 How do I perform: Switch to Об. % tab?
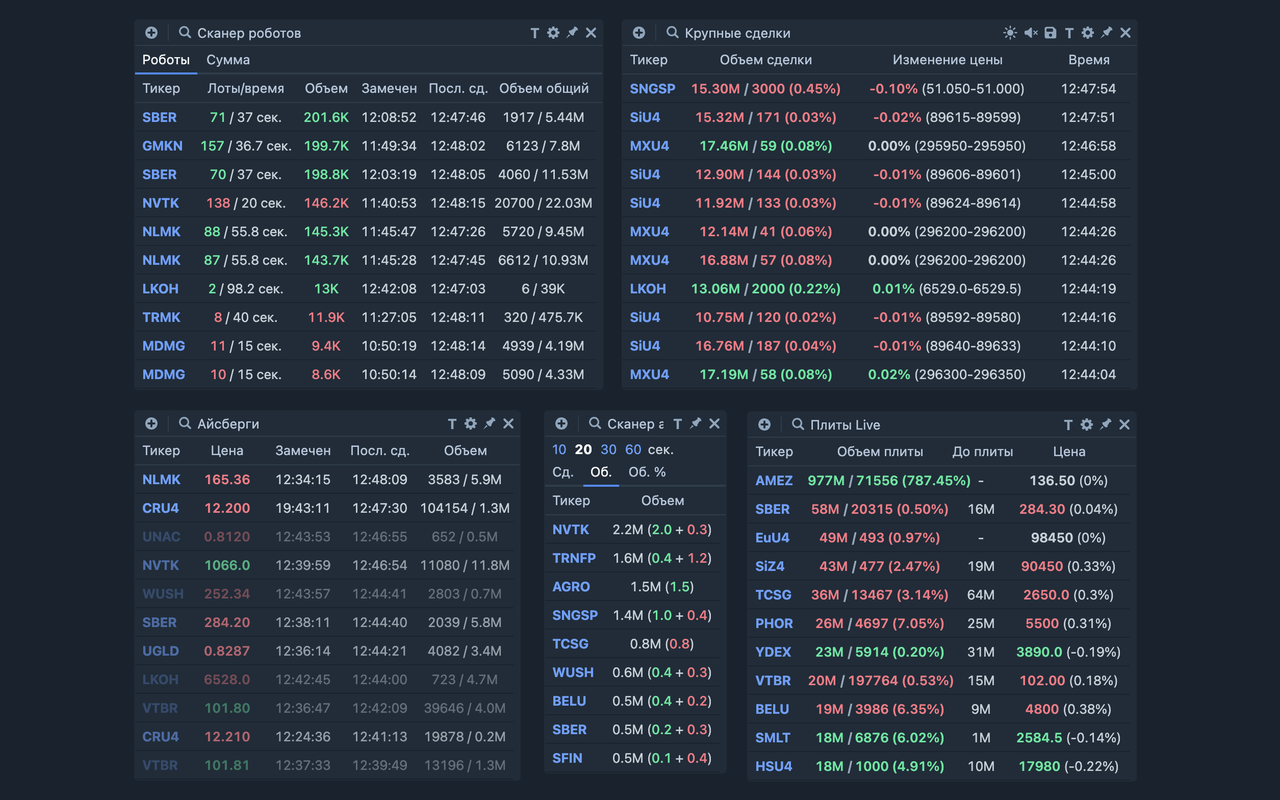[647, 472]
